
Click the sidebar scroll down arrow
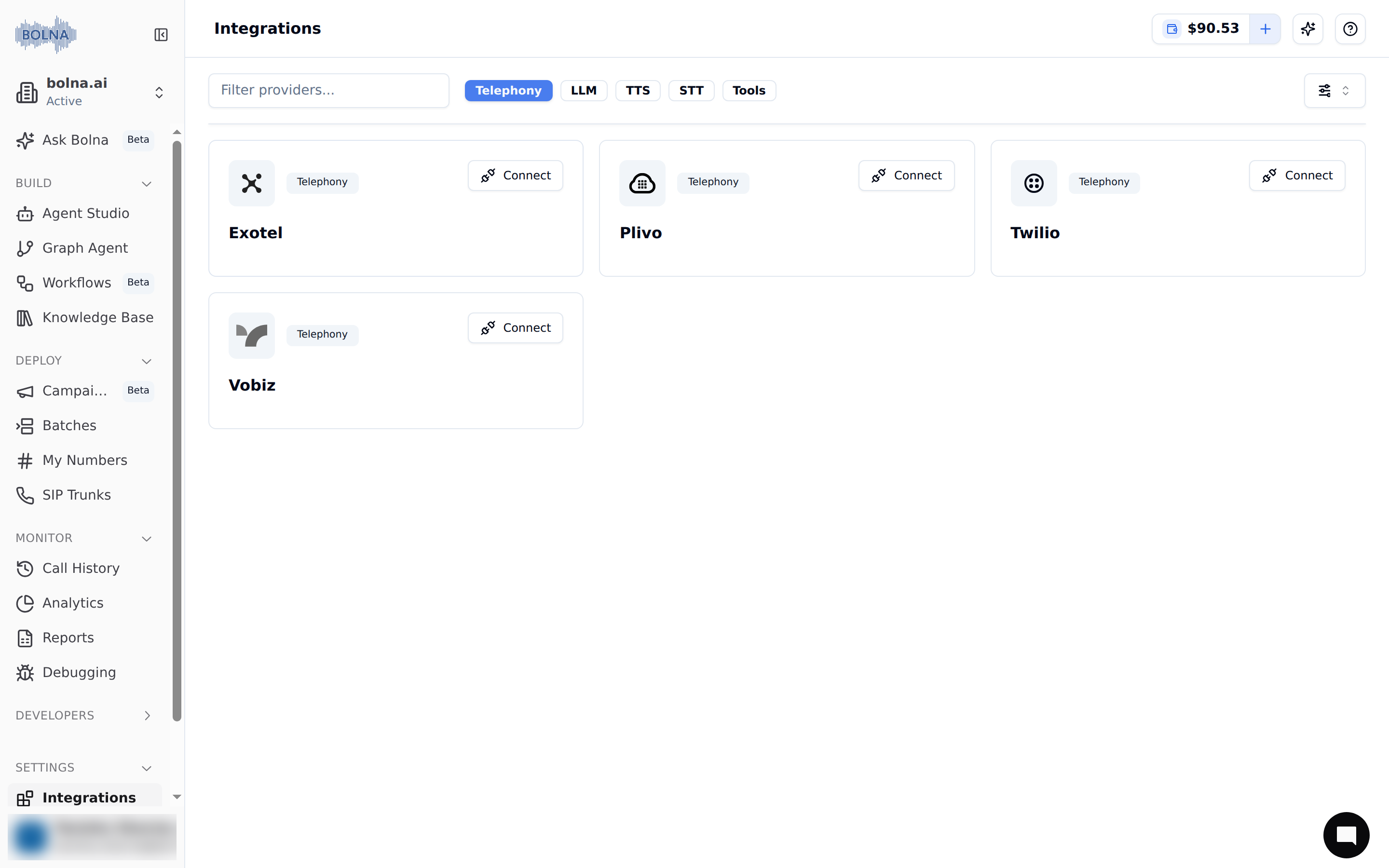coord(177,797)
